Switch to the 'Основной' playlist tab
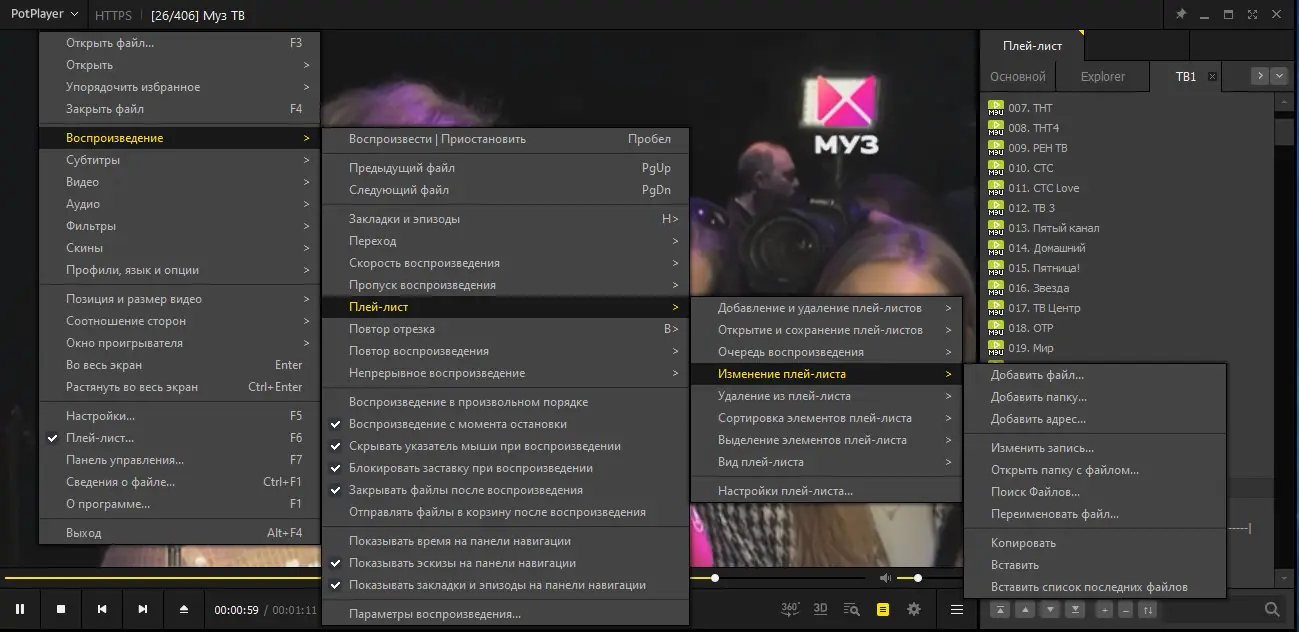 coord(1017,77)
